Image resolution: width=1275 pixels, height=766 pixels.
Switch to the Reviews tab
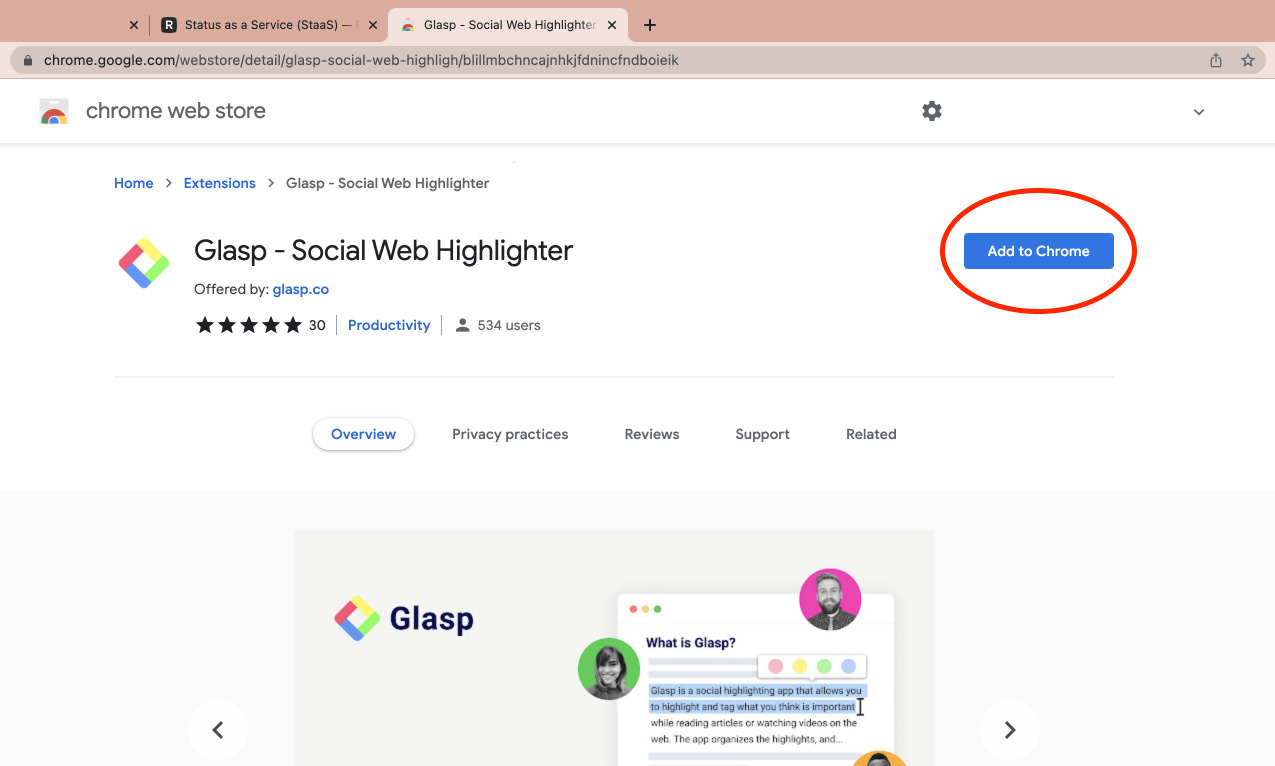pos(652,434)
